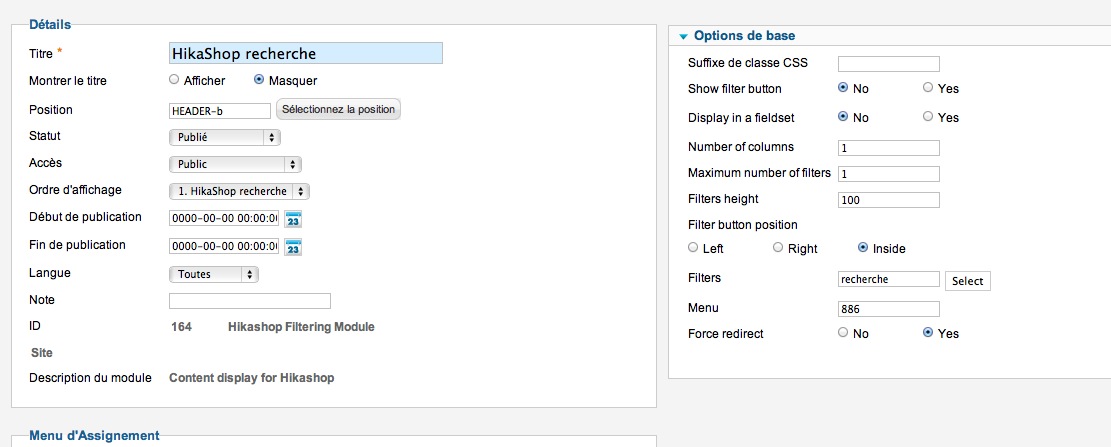This screenshot has width=1111, height=447.
Task: Open the Langue dropdown
Action: (x=213, y=274)
